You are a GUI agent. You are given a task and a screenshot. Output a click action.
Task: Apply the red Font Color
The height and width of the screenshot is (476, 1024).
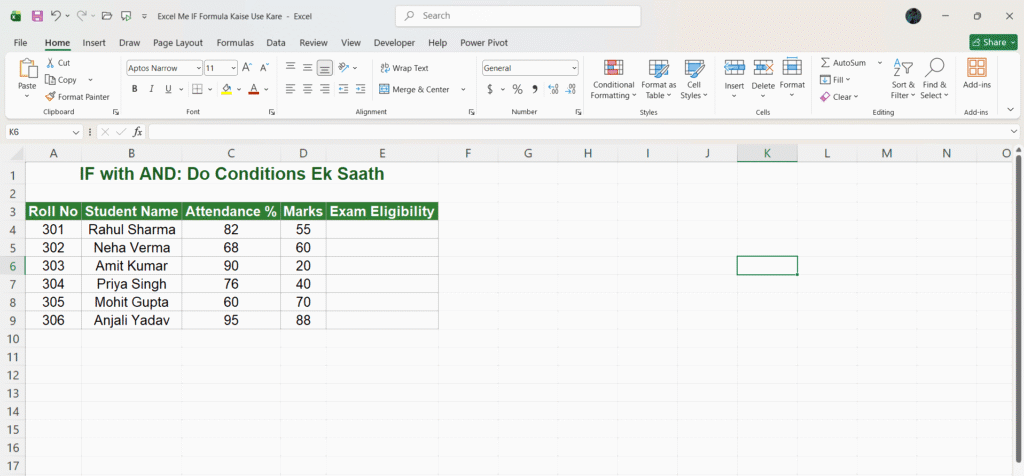[254, 89]
